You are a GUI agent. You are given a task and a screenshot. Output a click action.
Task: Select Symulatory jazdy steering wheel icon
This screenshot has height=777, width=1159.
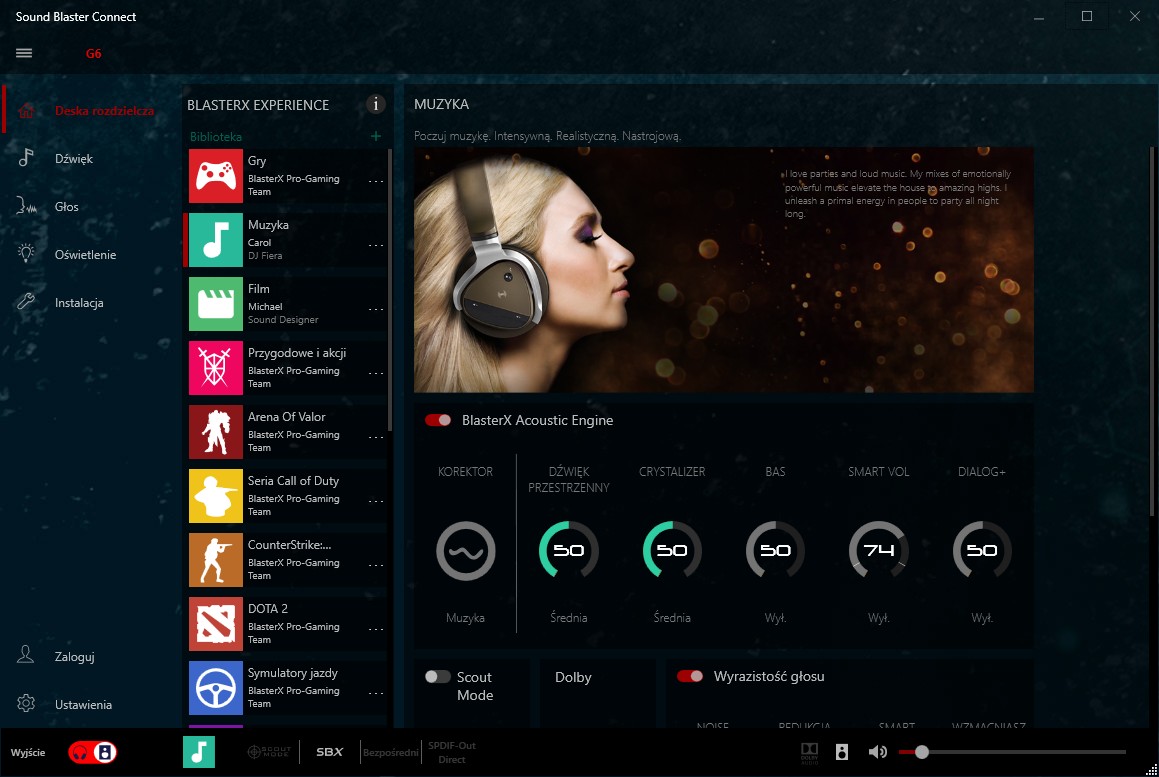click(215, 688)
